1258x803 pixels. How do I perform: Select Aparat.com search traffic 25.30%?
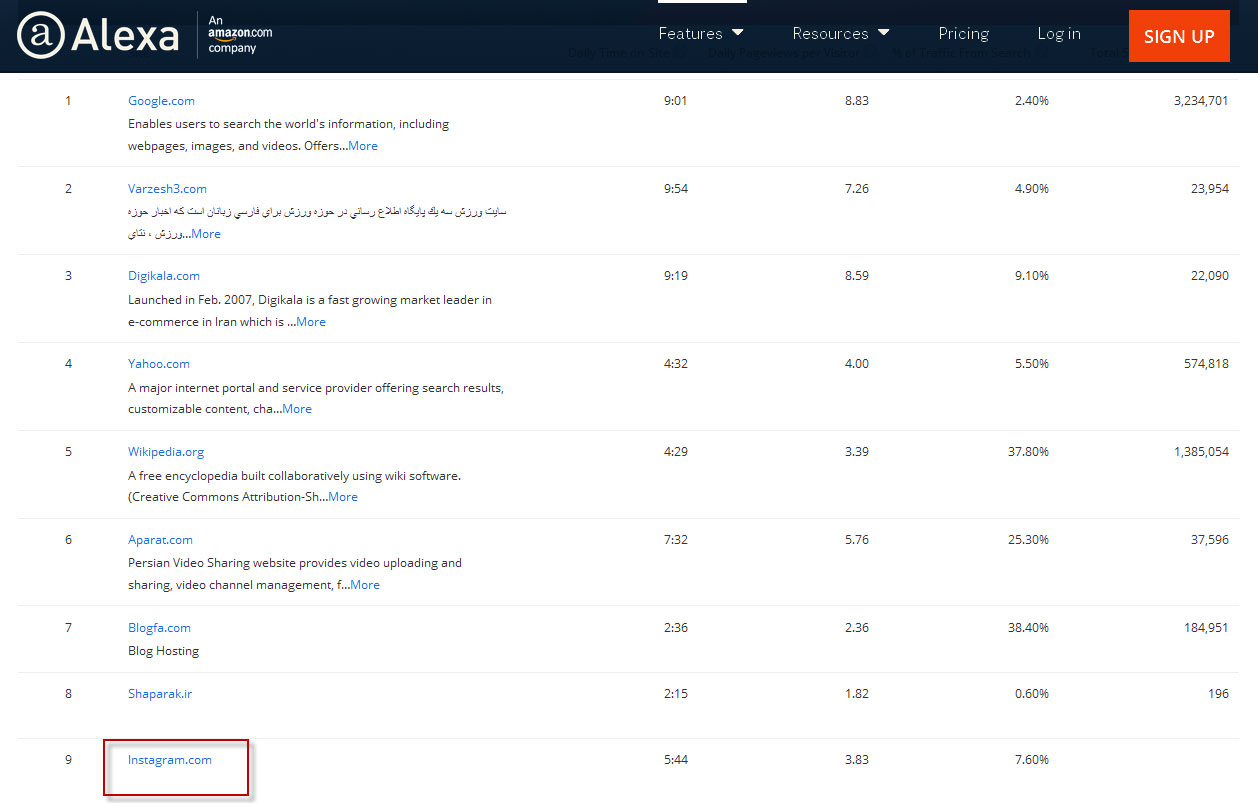click(x=1028, y=540)
